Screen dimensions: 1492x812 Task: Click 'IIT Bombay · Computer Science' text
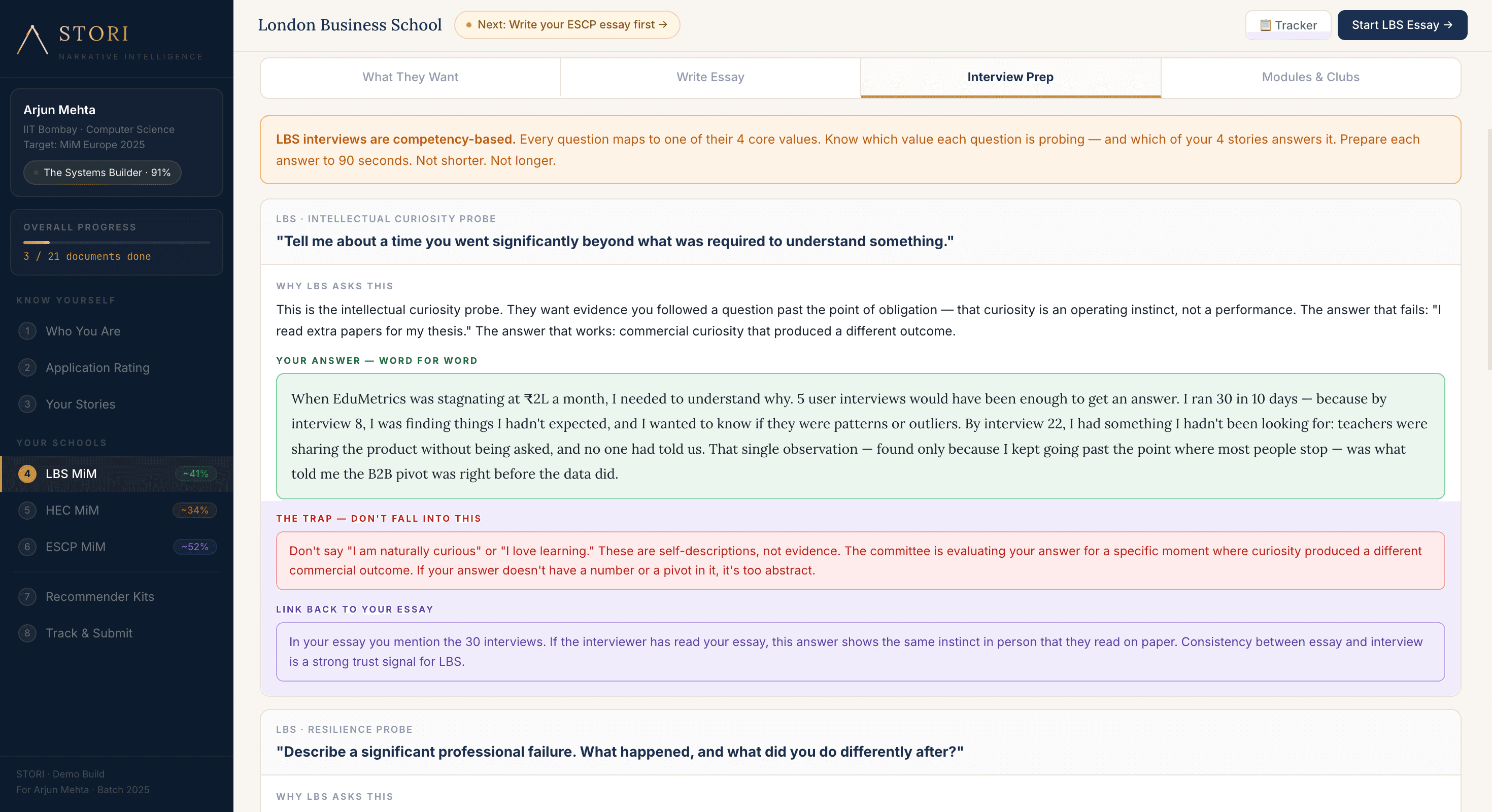pyautogui.click(x=98, y=130)
